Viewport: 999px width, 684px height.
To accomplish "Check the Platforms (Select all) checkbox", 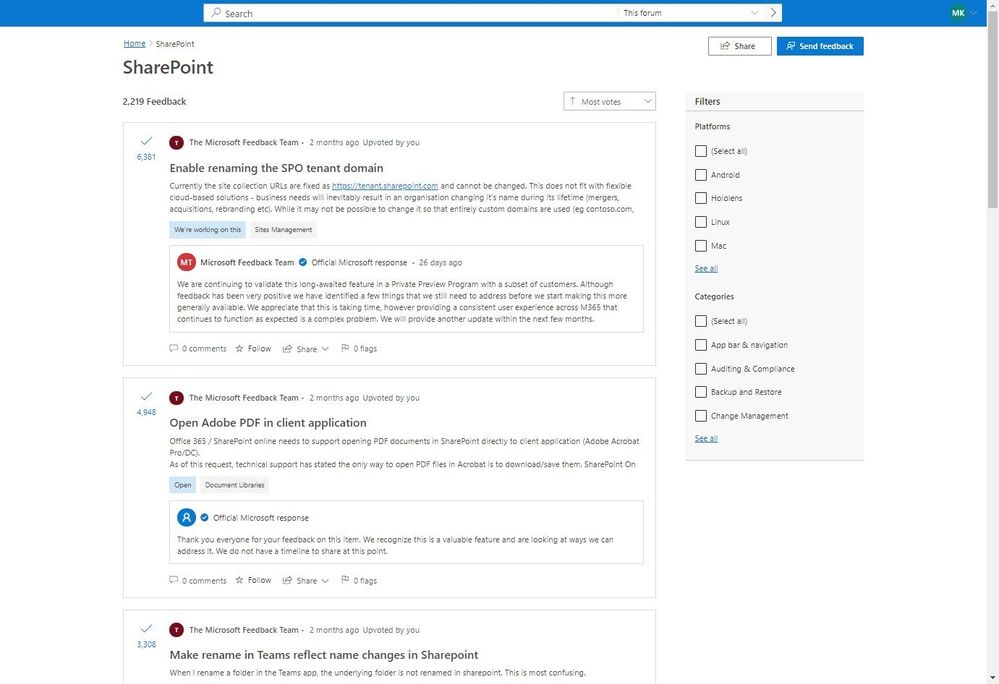I will coord(701,151).
